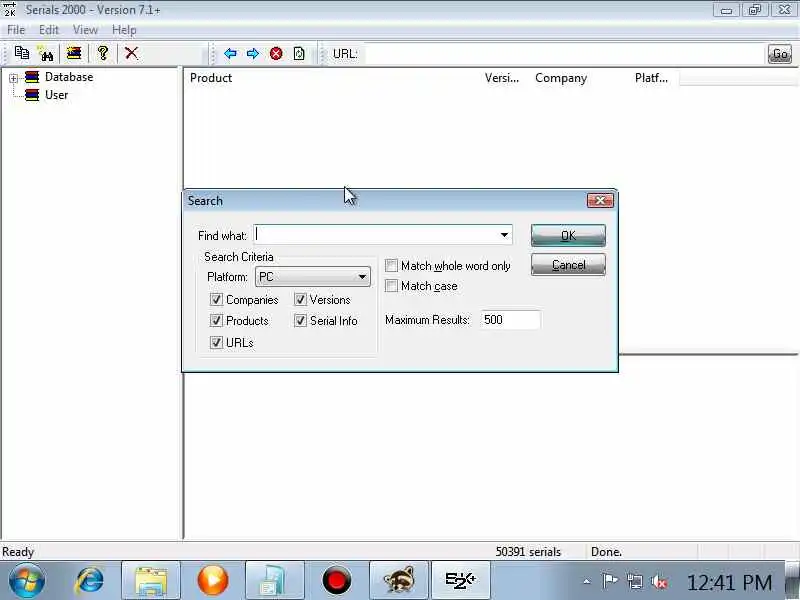Click the User books icon in the tree
This screenshot has height=600, width=800.
pos(32,95)
